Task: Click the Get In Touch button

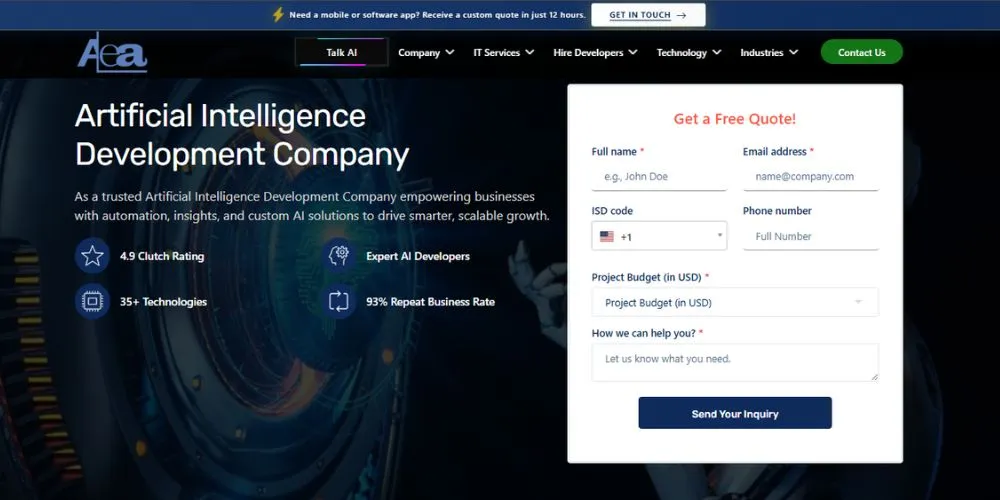Action: coord(648,15)
